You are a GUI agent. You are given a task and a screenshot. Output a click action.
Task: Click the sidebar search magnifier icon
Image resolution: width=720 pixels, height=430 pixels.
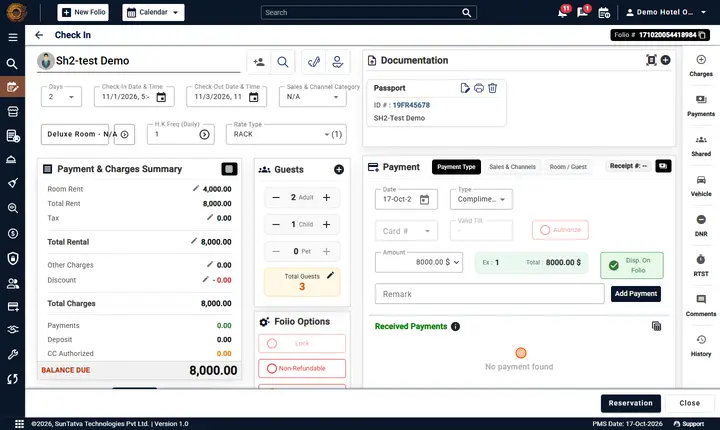pos(12,63)
